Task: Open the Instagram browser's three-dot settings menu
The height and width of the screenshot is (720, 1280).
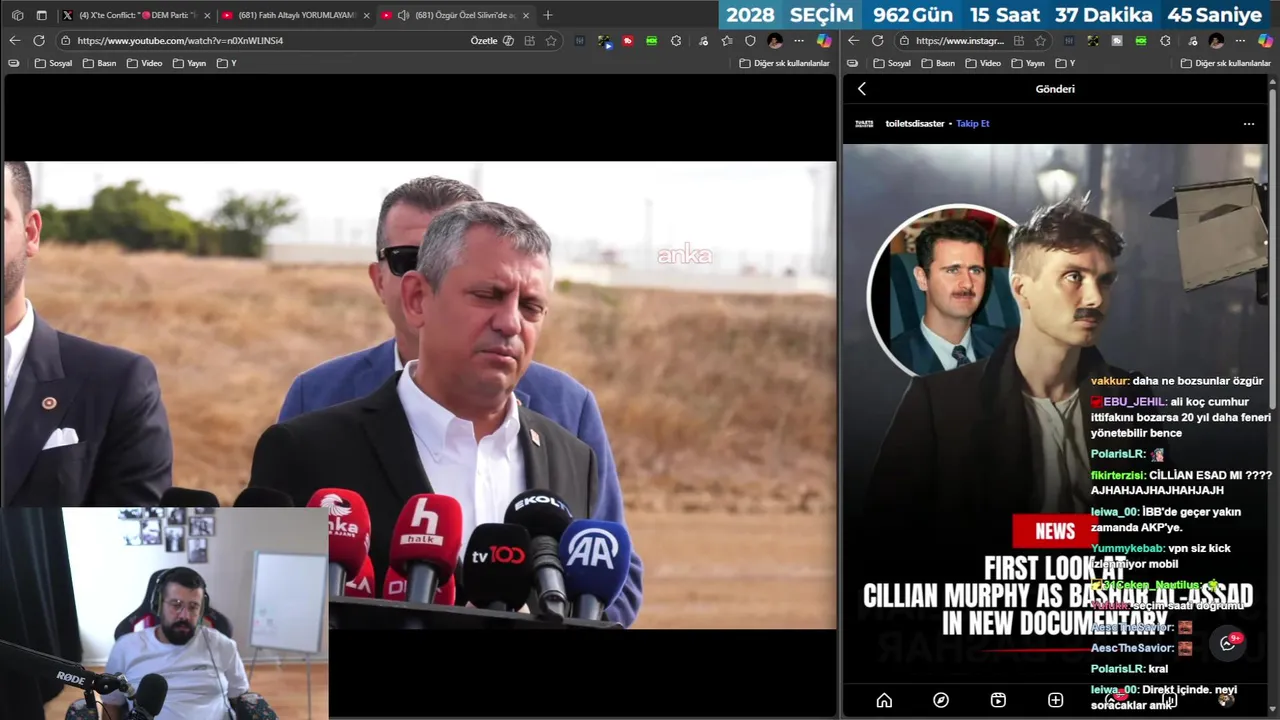Action: (1240, 41)
